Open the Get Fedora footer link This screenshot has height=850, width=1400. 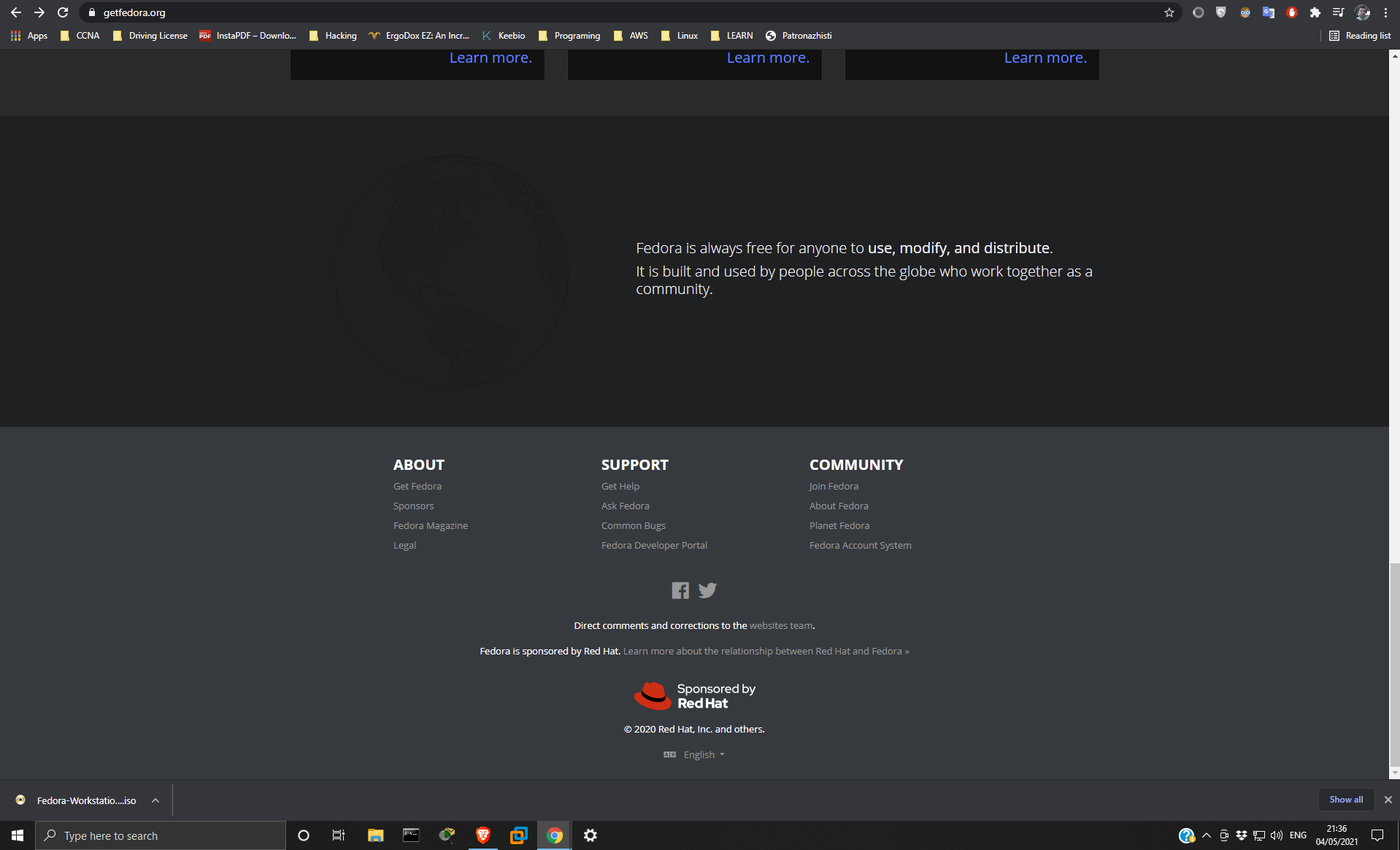coord(418,486)
